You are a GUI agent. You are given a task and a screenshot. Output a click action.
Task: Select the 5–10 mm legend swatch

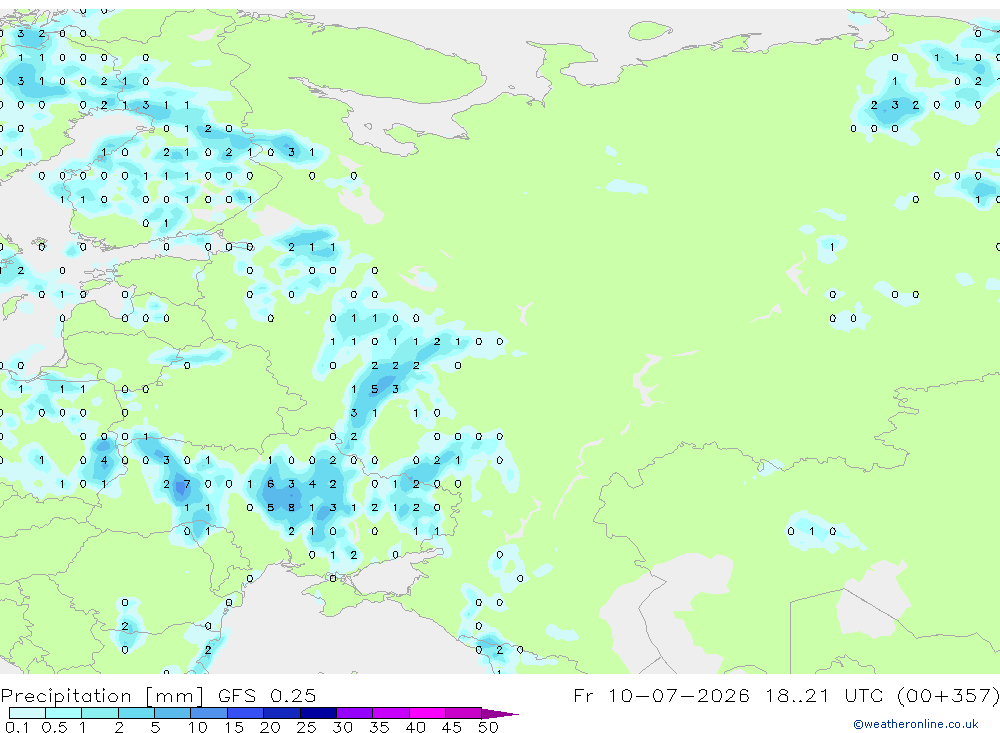click(x=173, y=713)
